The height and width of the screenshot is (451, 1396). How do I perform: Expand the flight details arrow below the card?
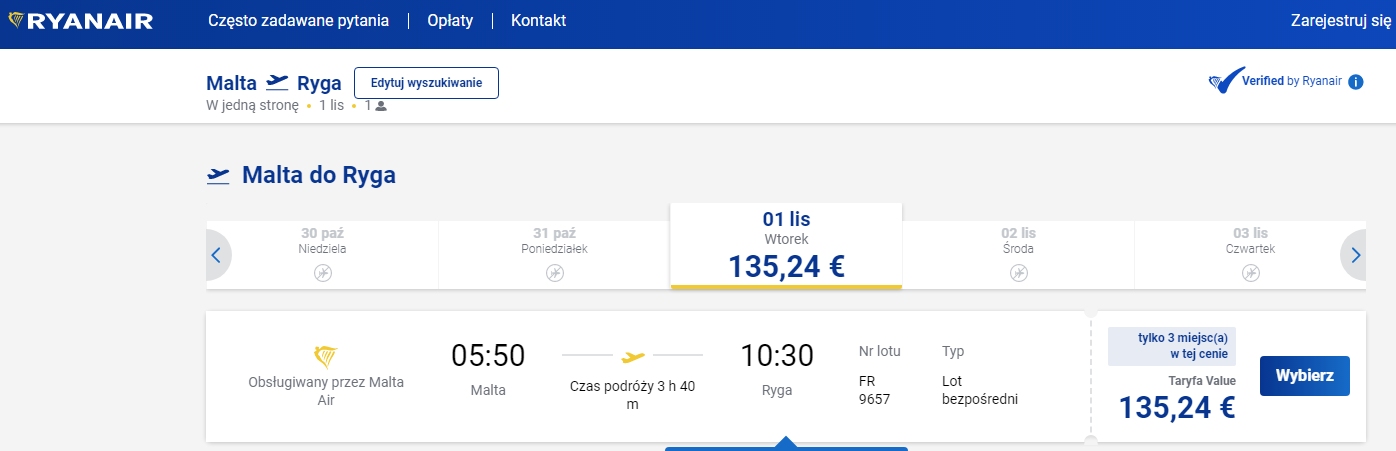pos(786,443)
